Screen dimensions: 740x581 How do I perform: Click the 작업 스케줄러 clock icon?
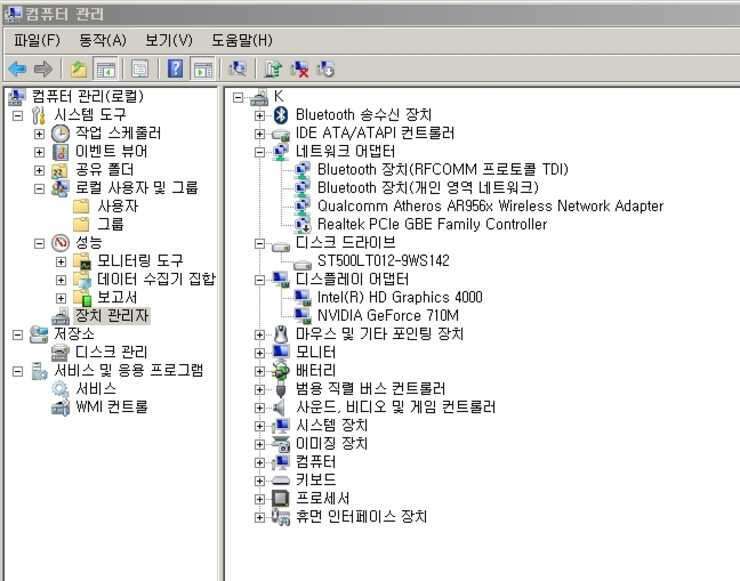coord(60,134)
